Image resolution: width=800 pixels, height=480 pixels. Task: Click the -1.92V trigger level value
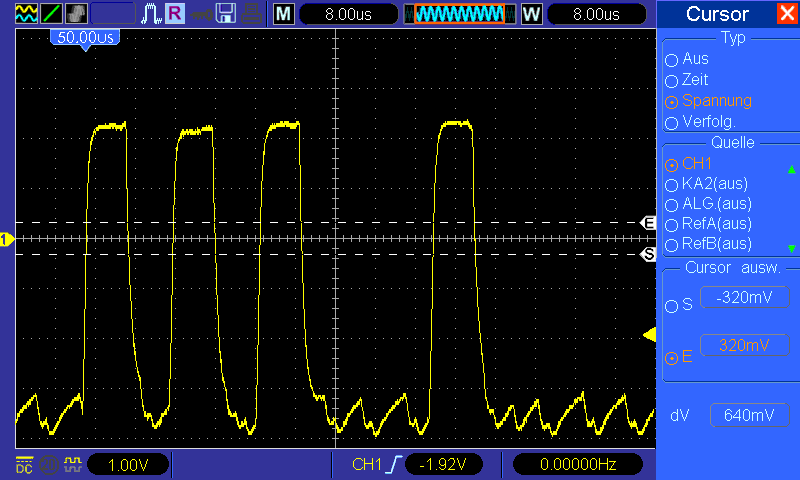pos(443,465)
